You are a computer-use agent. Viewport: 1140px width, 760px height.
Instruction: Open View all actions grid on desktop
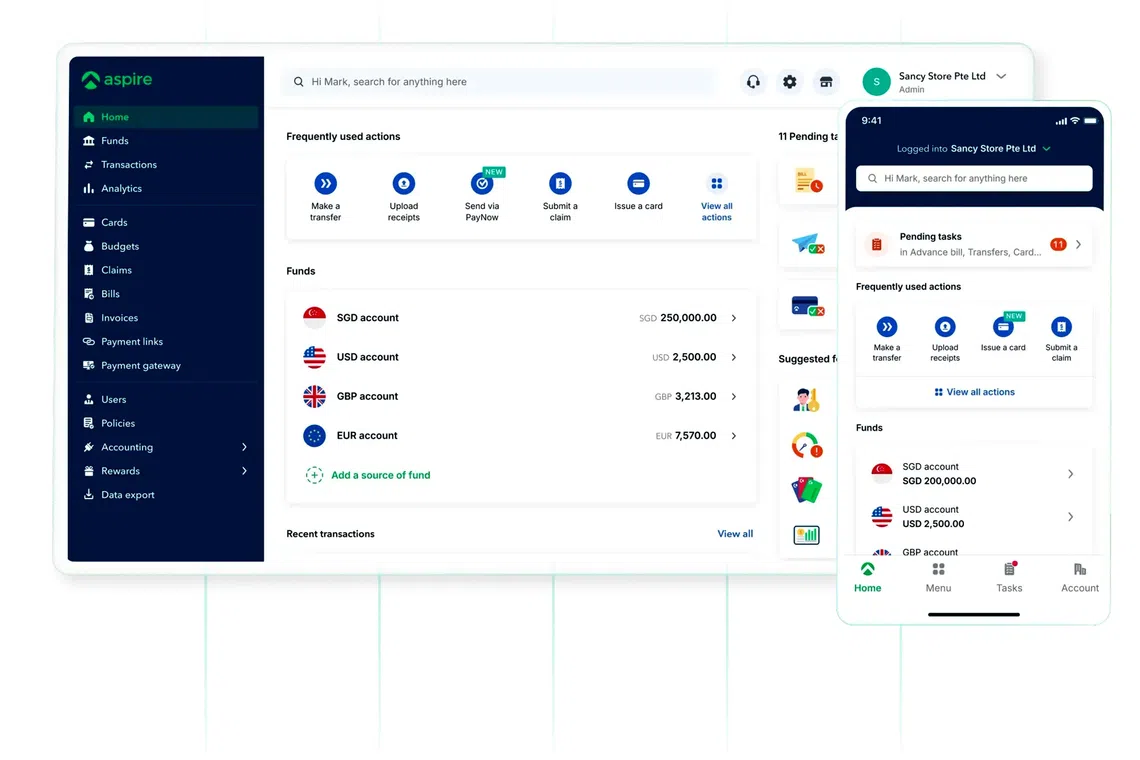[716, 185]
